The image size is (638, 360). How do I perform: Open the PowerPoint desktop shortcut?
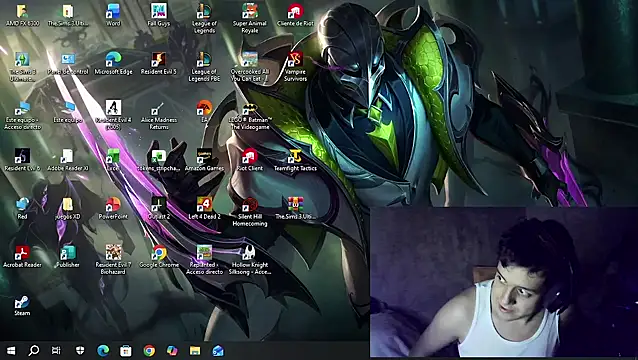[x=113, y=208]
